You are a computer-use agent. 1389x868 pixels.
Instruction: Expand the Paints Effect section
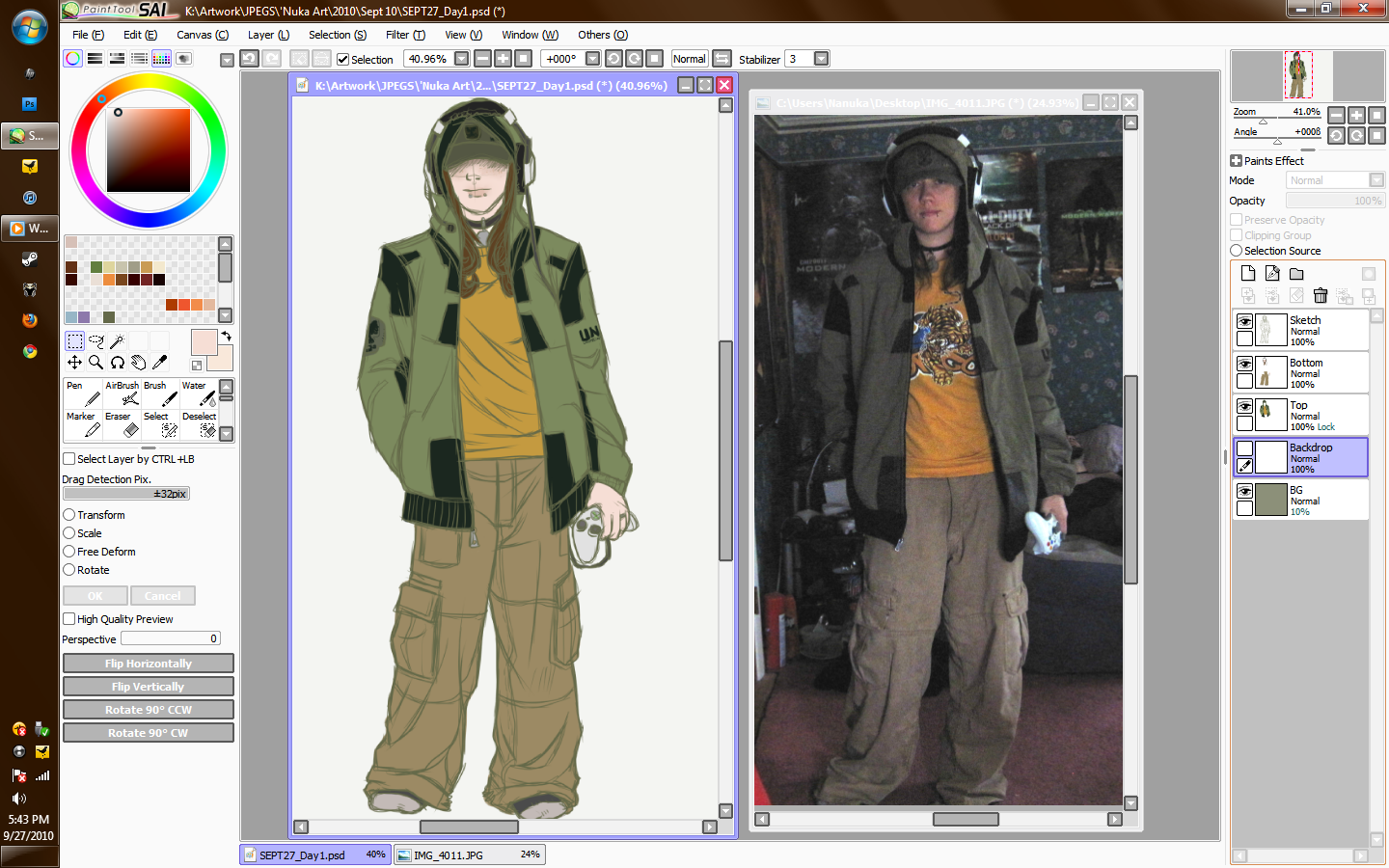(1236, 161)
